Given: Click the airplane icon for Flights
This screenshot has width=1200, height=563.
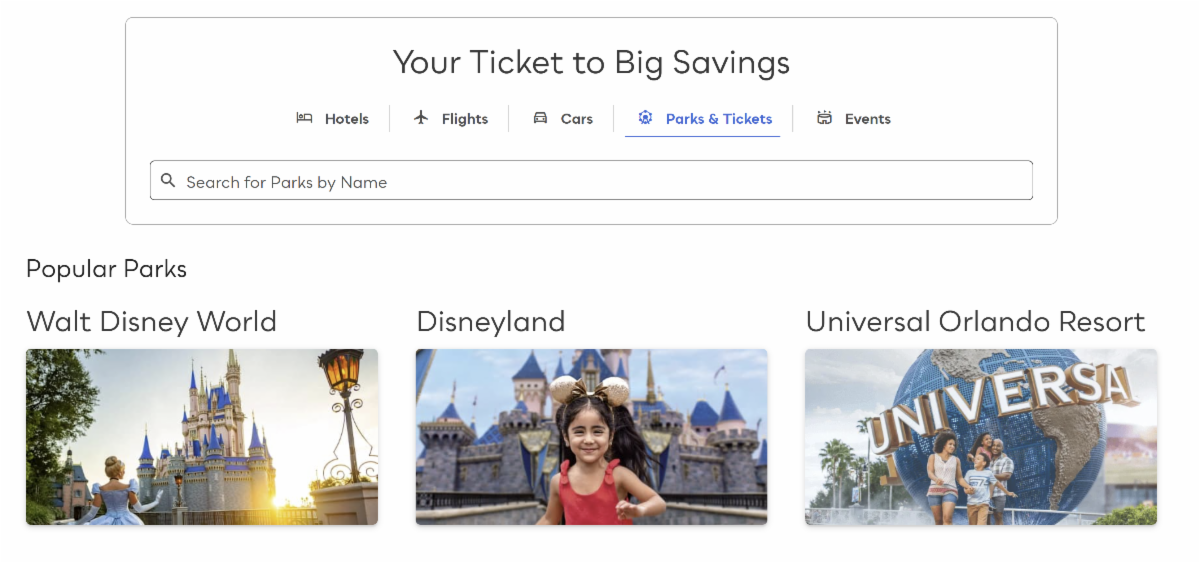Looking at the screenshot, I should [421, 118].
